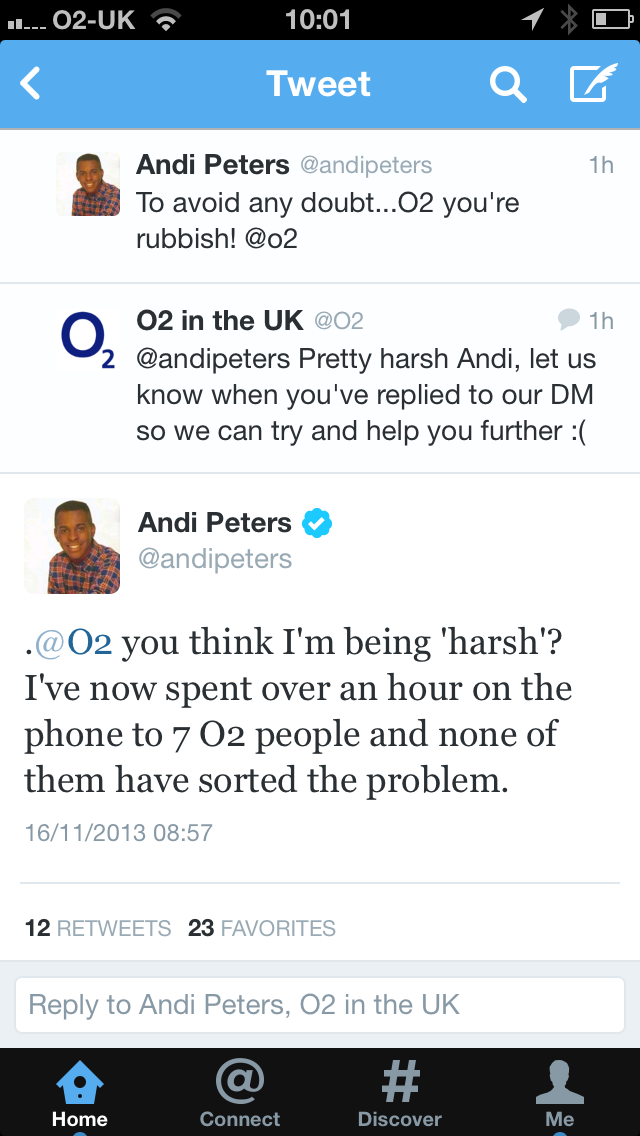Image resolution: width=640 pixels, height=1136 pixels.
Task: Open the O2 in the UK tweet
Action: click(x=320, y=378)
